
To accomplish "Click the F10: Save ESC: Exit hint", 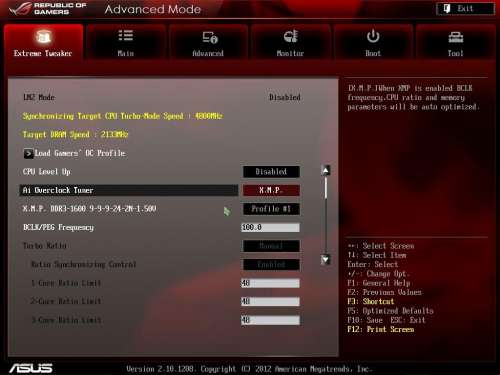I will pyautogui.click(x=386, y=320).
